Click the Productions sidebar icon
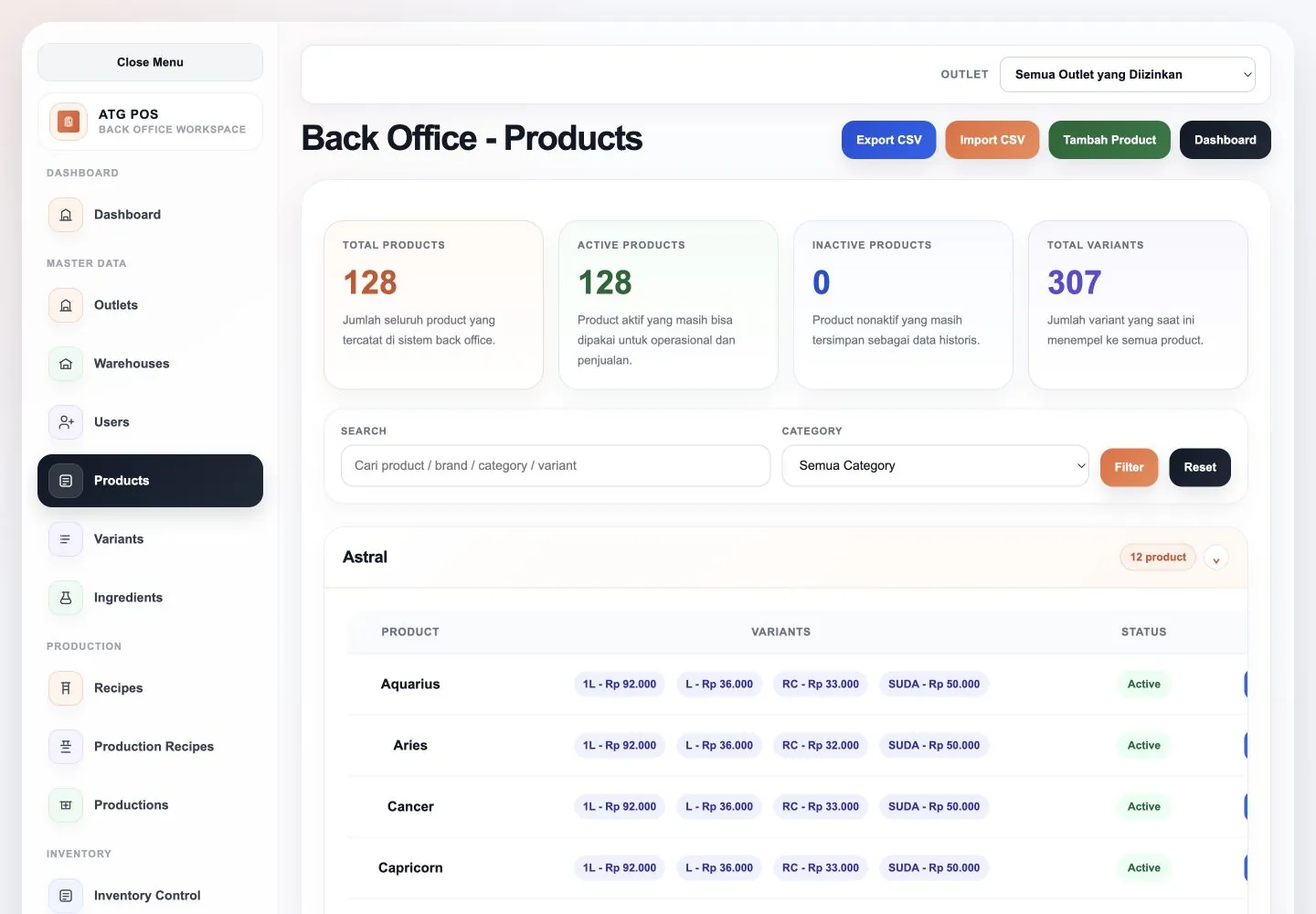 66,805
